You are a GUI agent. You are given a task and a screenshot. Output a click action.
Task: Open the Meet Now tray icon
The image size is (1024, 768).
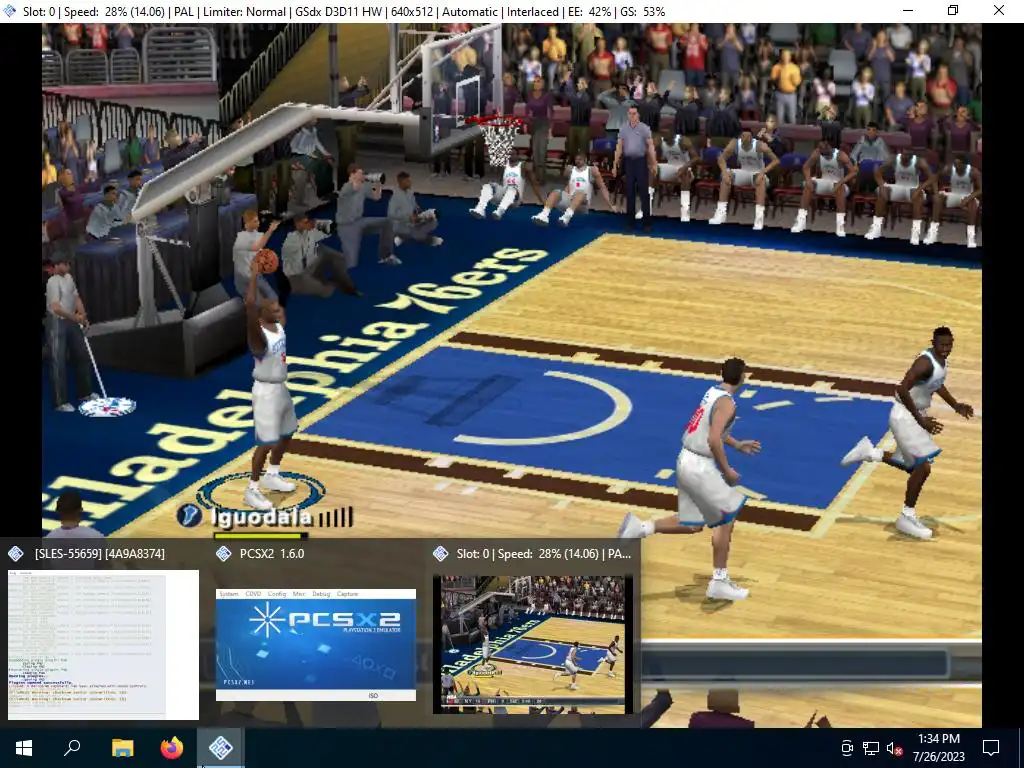846,748
